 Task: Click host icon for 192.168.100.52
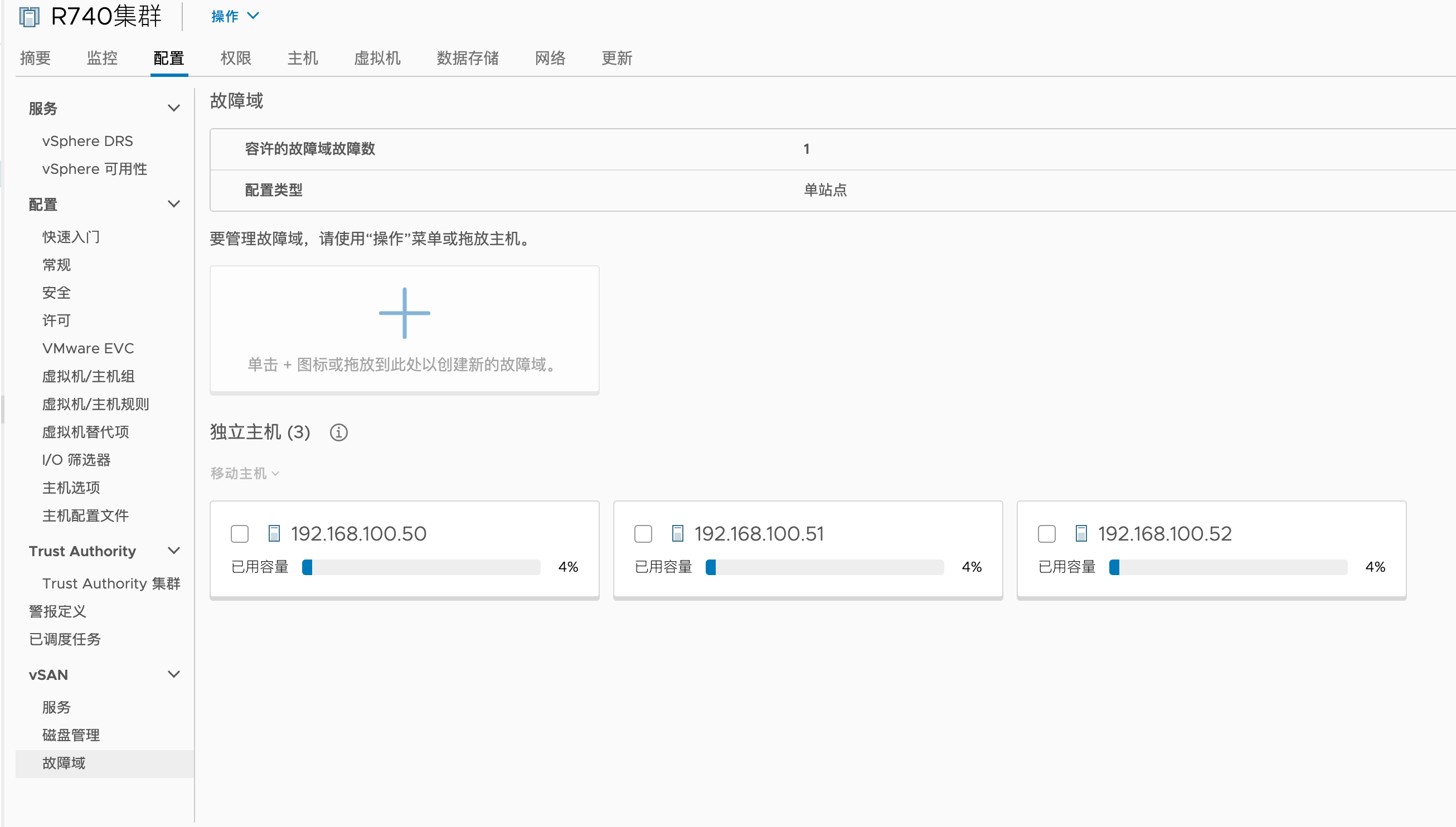pyautogui.click(x=1081, y=533)
